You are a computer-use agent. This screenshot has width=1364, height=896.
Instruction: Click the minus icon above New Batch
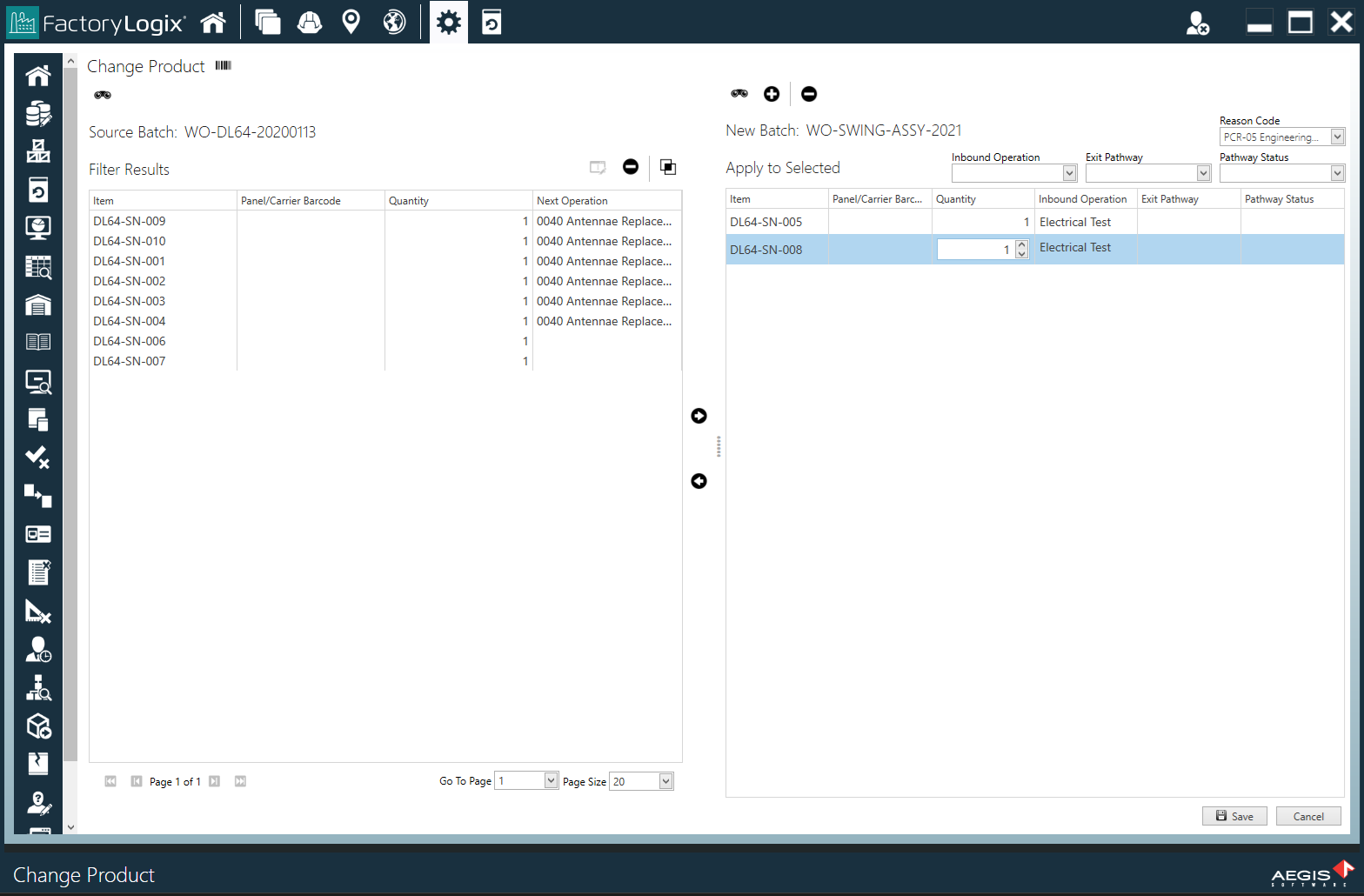[x=809, y=94]
